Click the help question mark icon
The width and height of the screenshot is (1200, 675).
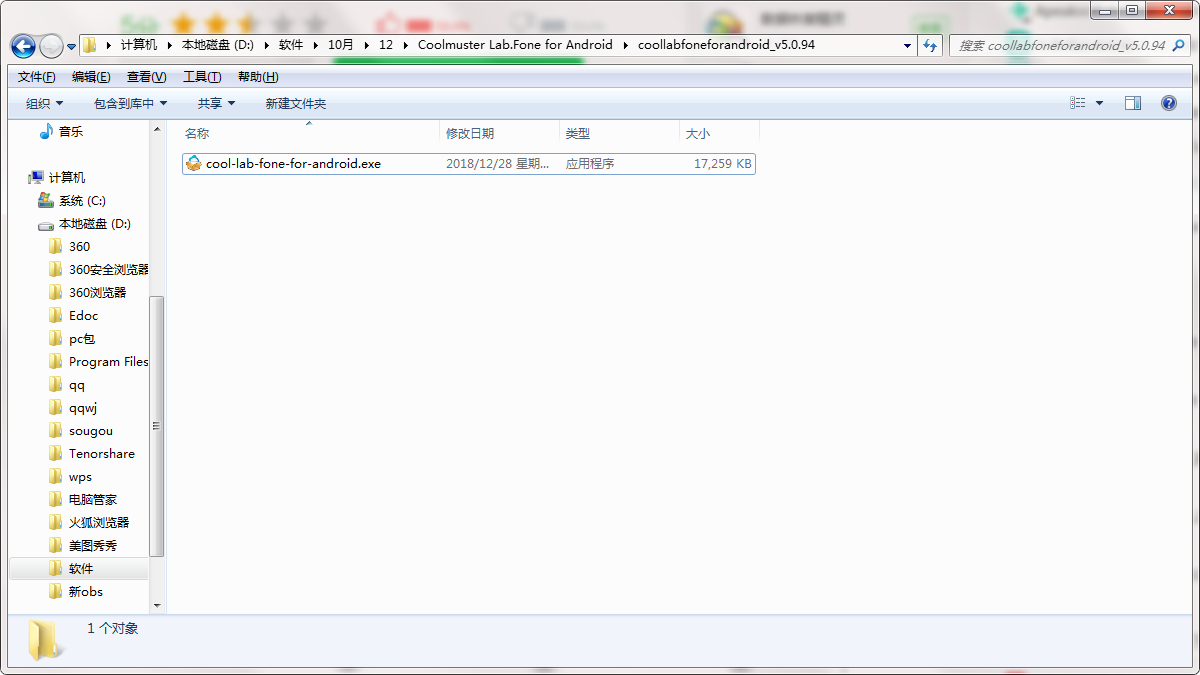pos(1168,103)
